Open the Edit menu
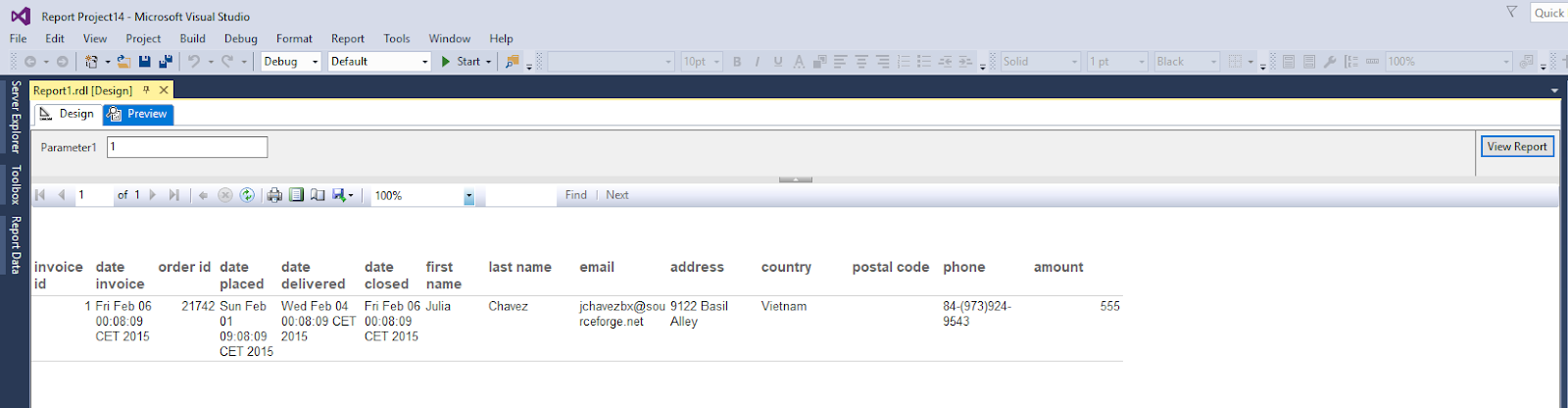The height and width of the screenshot is (408, 1568). (55, 38)
